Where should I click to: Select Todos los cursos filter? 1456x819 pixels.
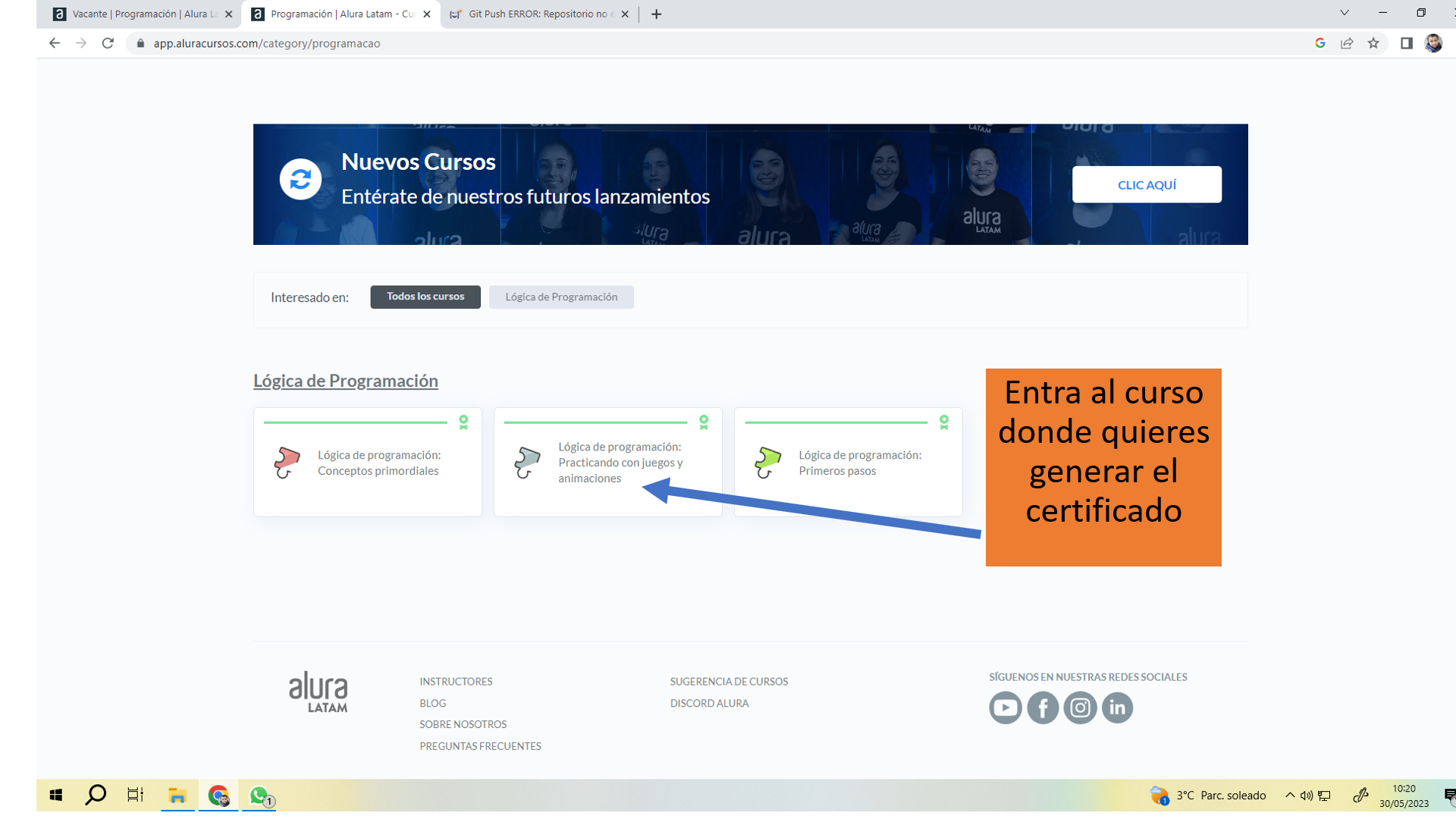click(425, 297)
